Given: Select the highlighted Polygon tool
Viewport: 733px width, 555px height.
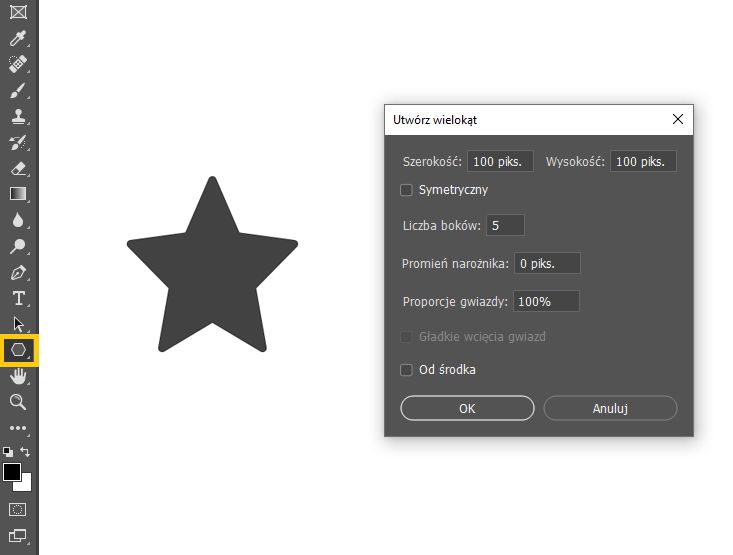Looking at the screenshot, I should [x=18, y=350].
